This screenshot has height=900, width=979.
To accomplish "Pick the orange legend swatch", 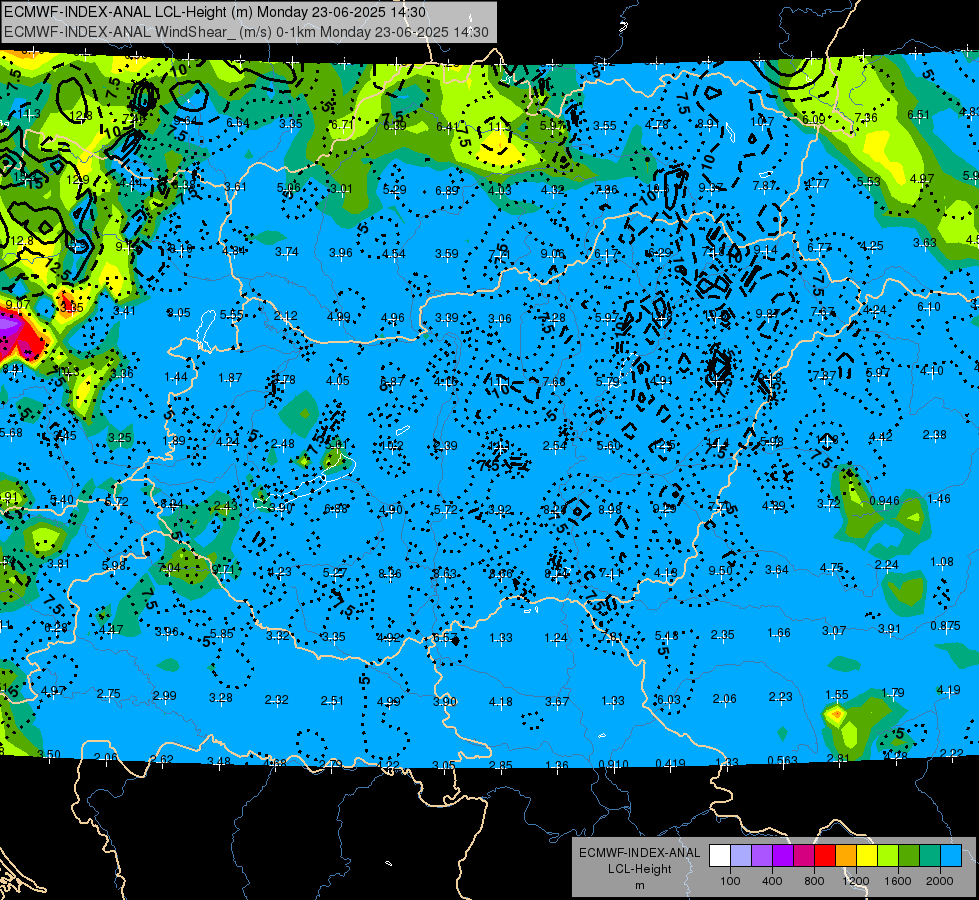I will [x=845, y=856].
